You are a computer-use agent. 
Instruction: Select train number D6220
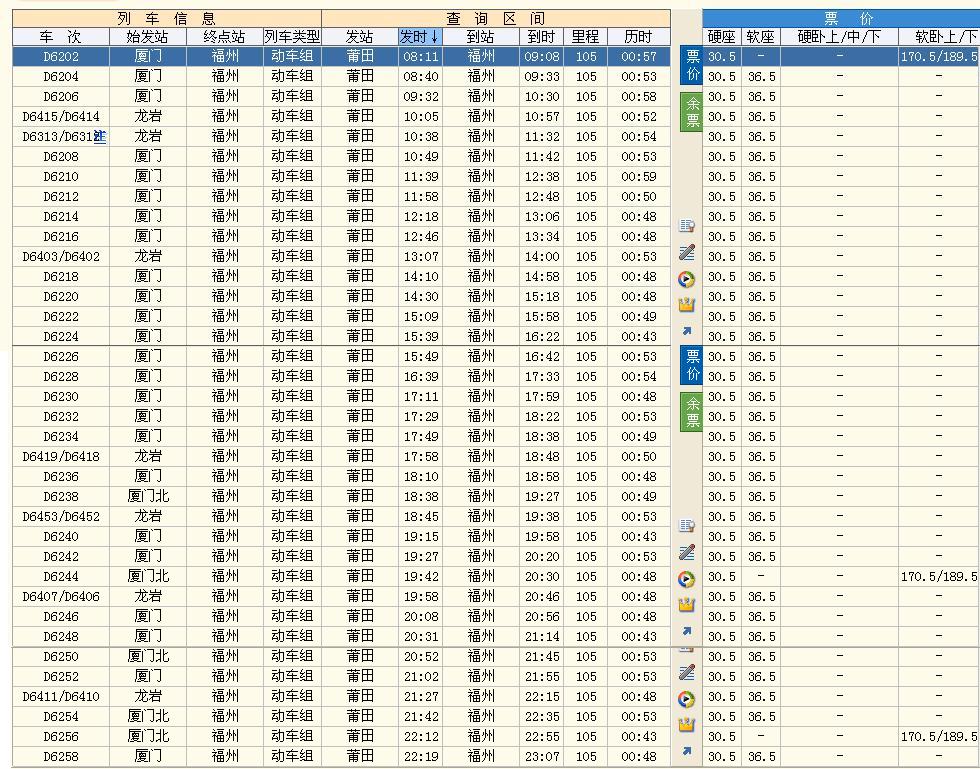point(61,297)
